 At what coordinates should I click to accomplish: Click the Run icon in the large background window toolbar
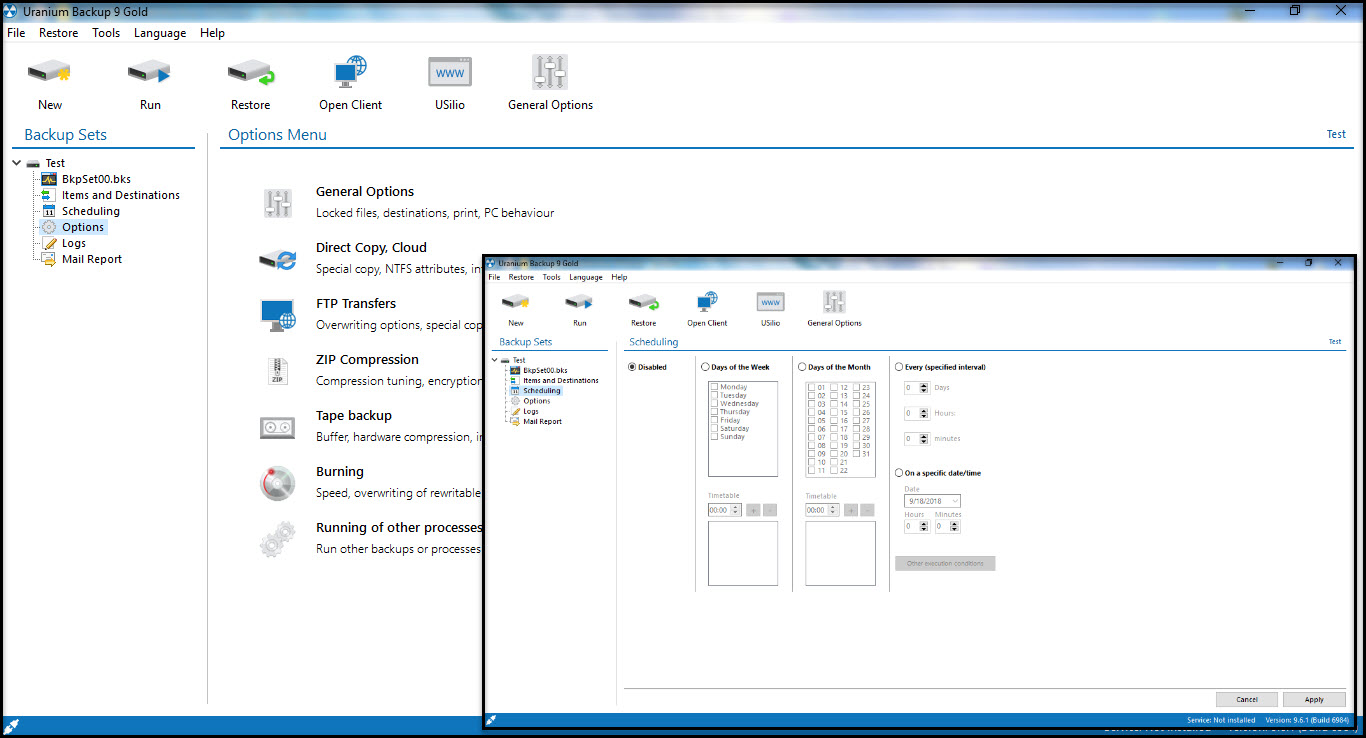point(150,72)
